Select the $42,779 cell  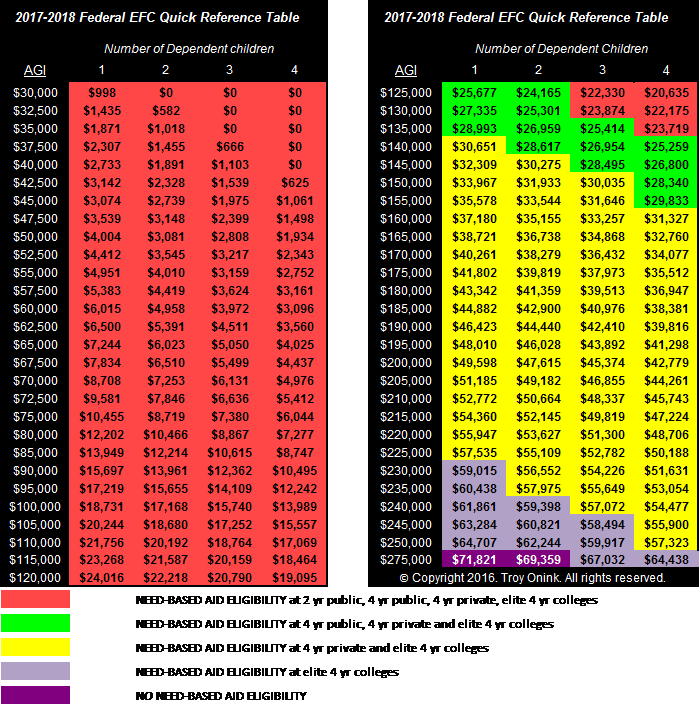666,362
